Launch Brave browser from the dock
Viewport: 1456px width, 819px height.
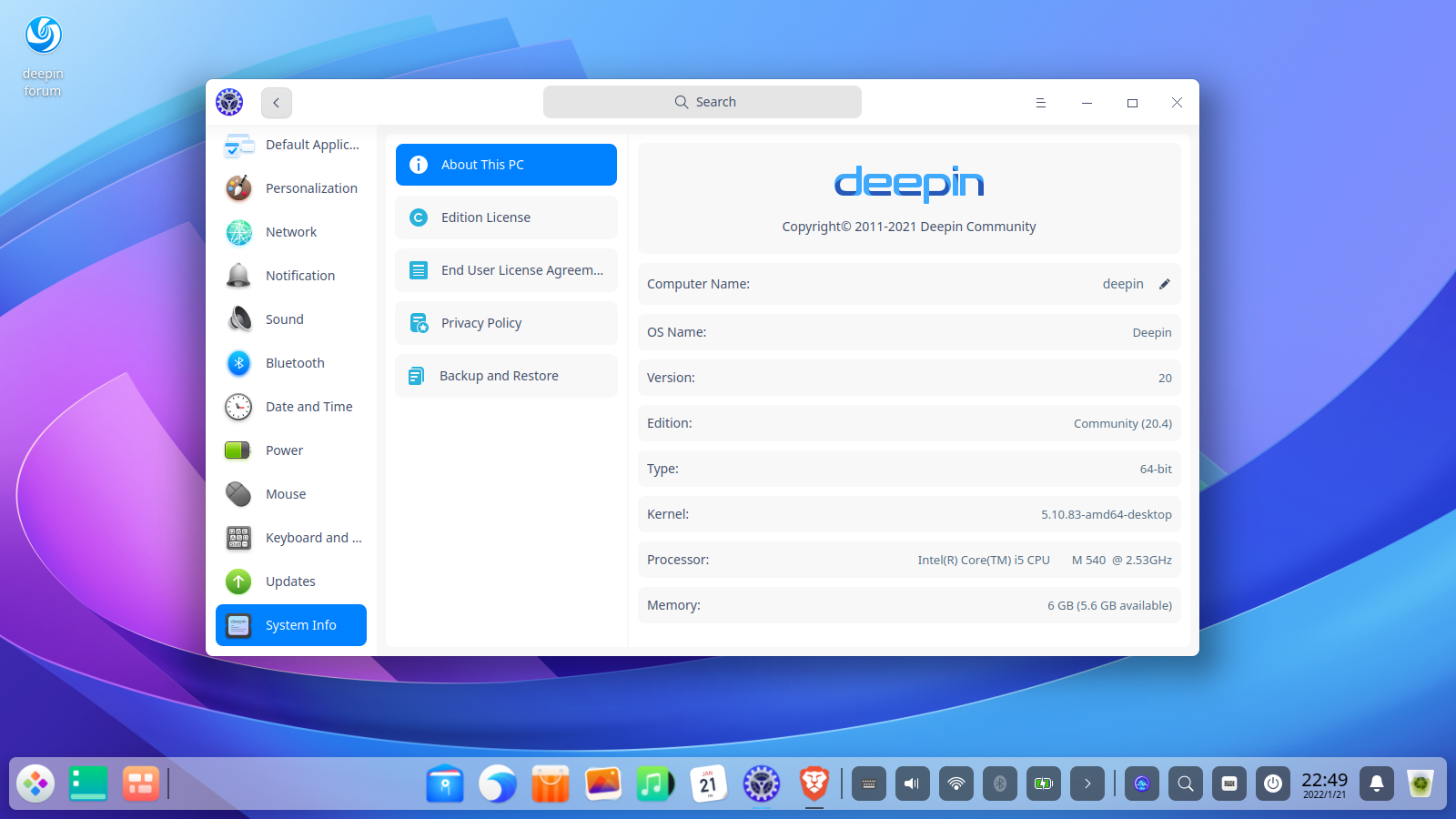[814, 783]
